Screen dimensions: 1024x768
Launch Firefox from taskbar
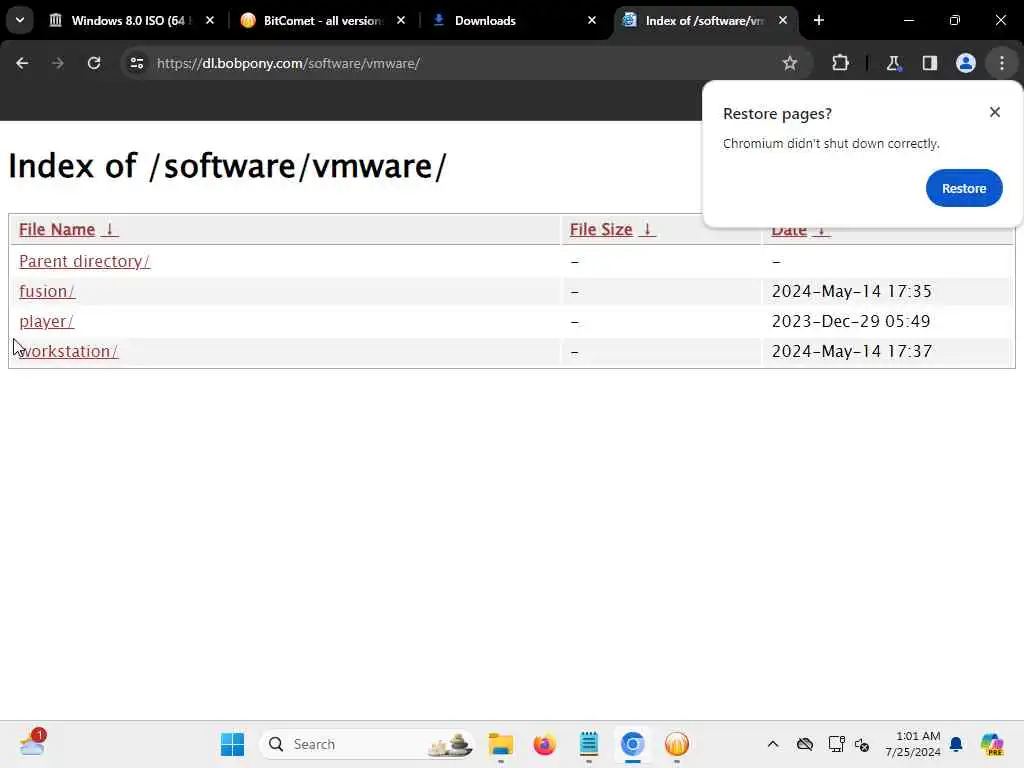pos(545,744)
